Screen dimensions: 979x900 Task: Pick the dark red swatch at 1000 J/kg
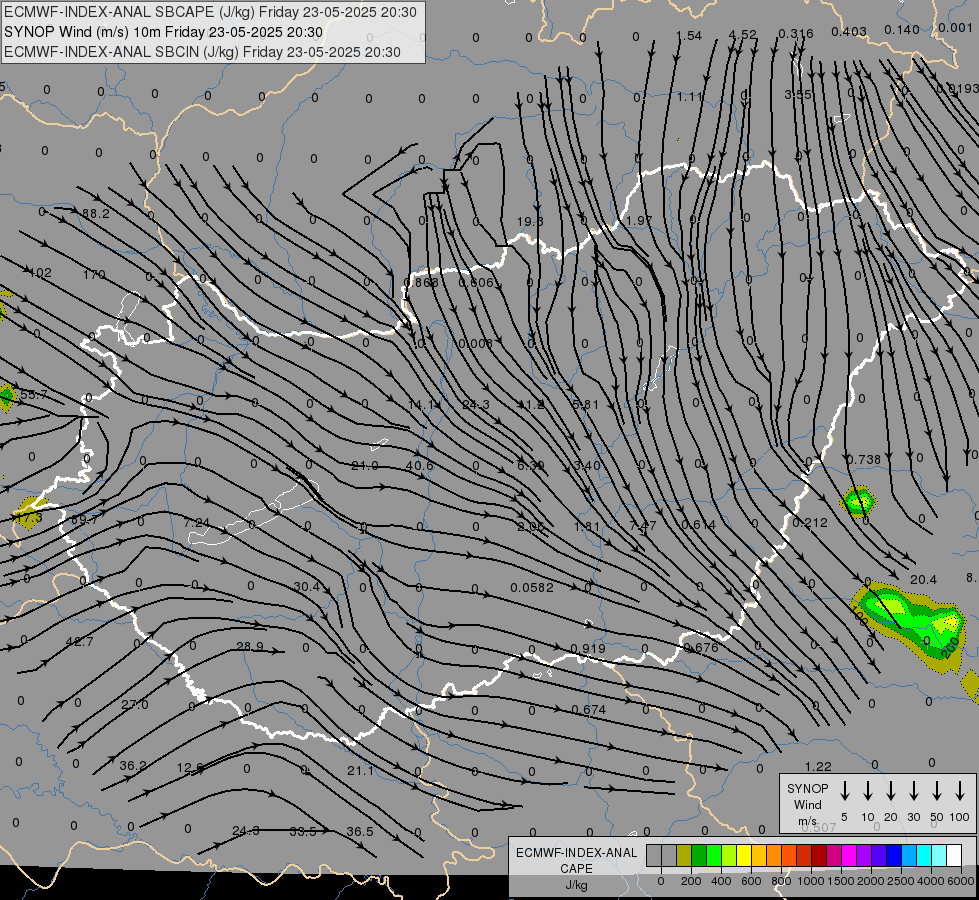pyautogui.click(x=819, y=855)
